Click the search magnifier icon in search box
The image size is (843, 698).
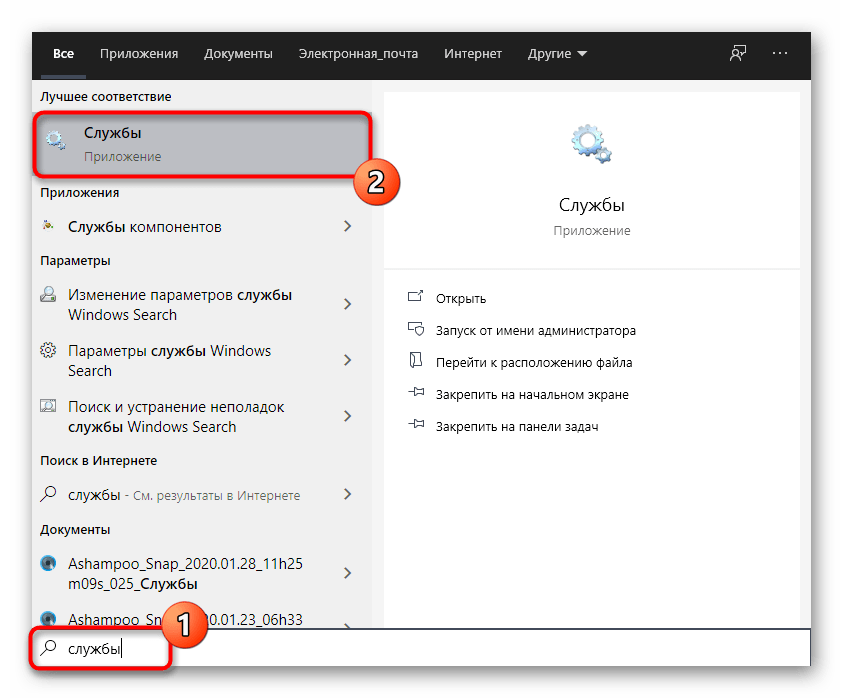coord(48,649)
